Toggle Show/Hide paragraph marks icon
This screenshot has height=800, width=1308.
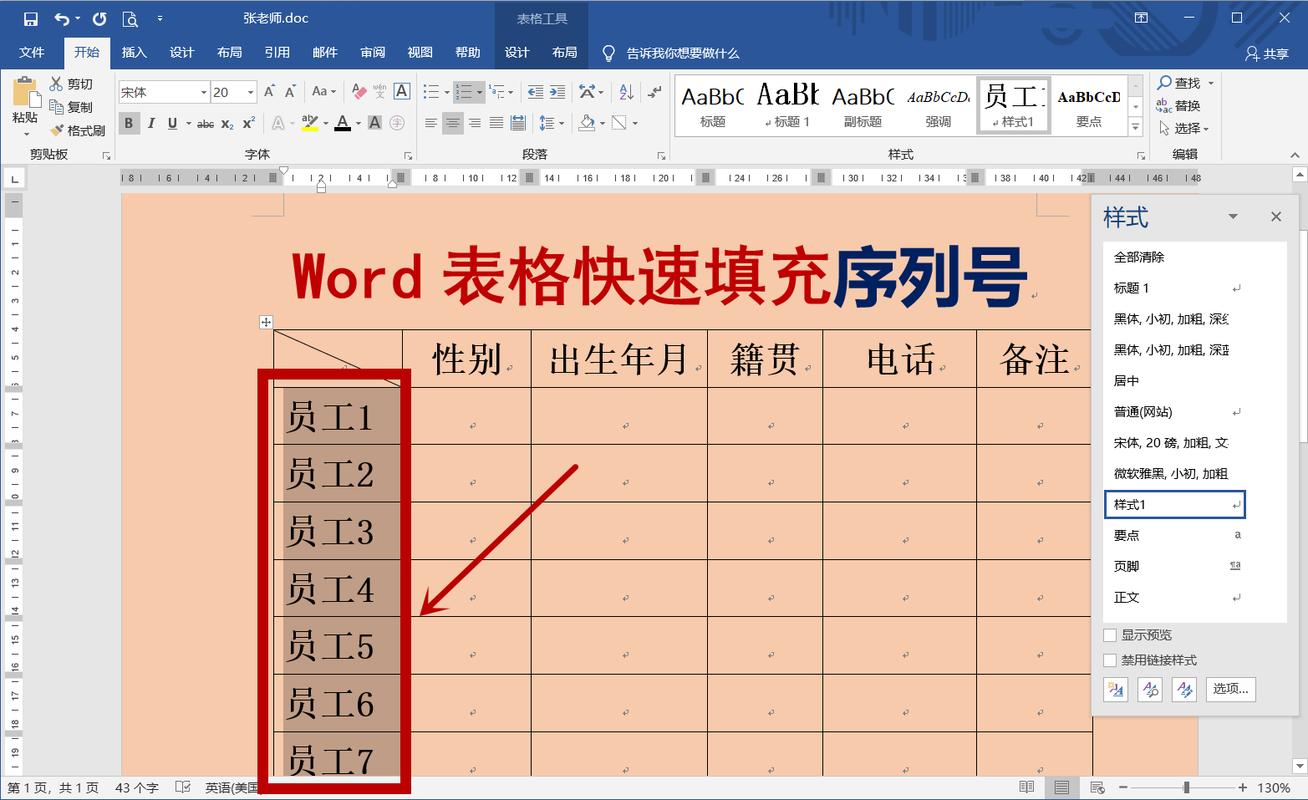click(655, 92)
